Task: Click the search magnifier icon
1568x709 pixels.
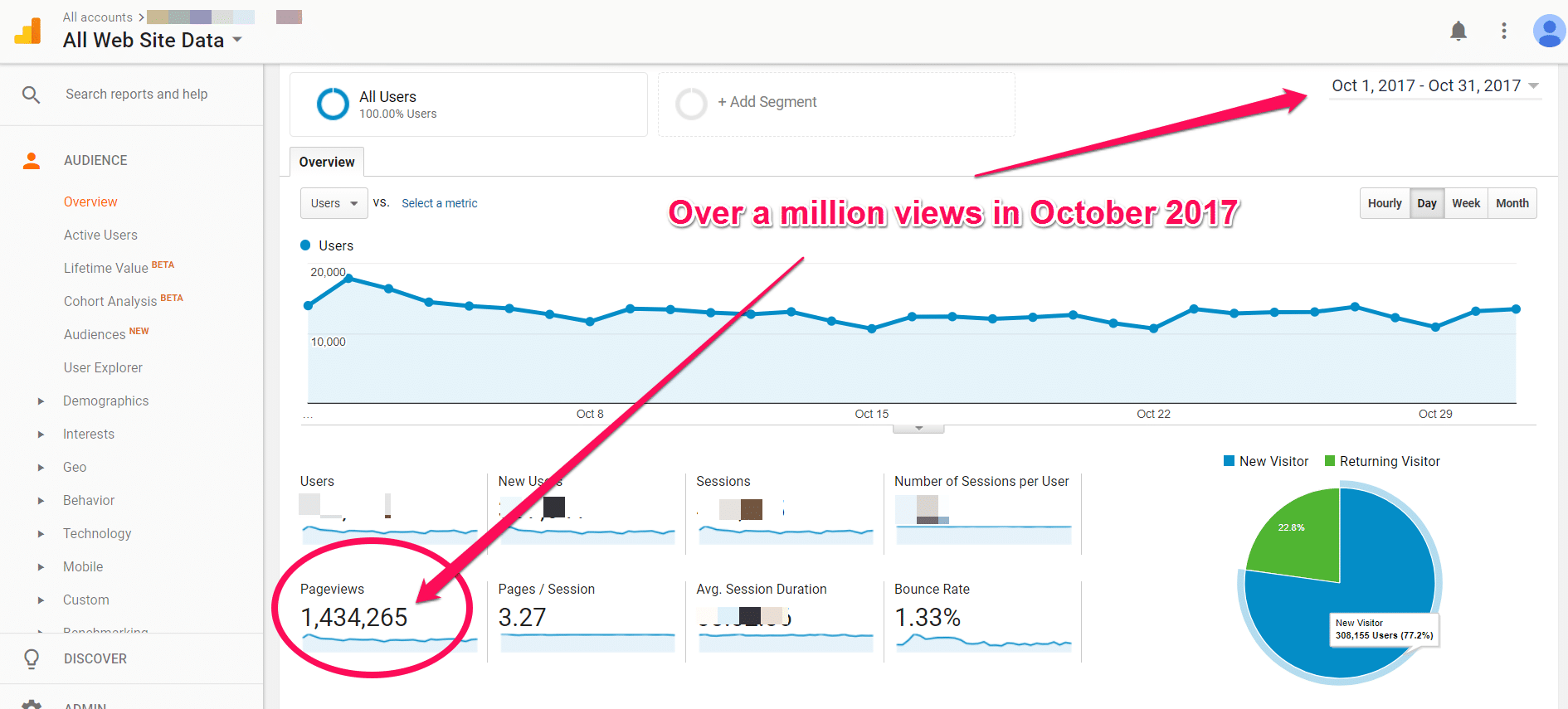Action: 31,95
